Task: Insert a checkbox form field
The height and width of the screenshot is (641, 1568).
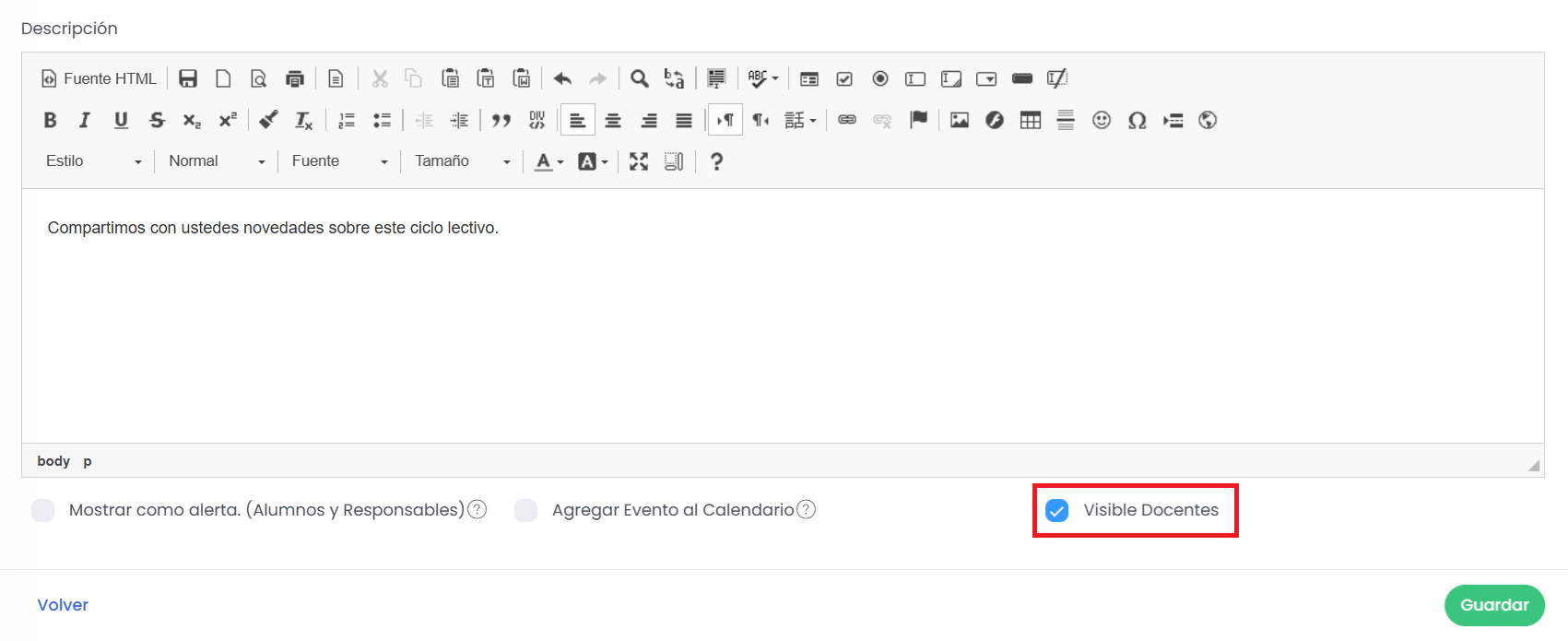Action: pos(844,78)
